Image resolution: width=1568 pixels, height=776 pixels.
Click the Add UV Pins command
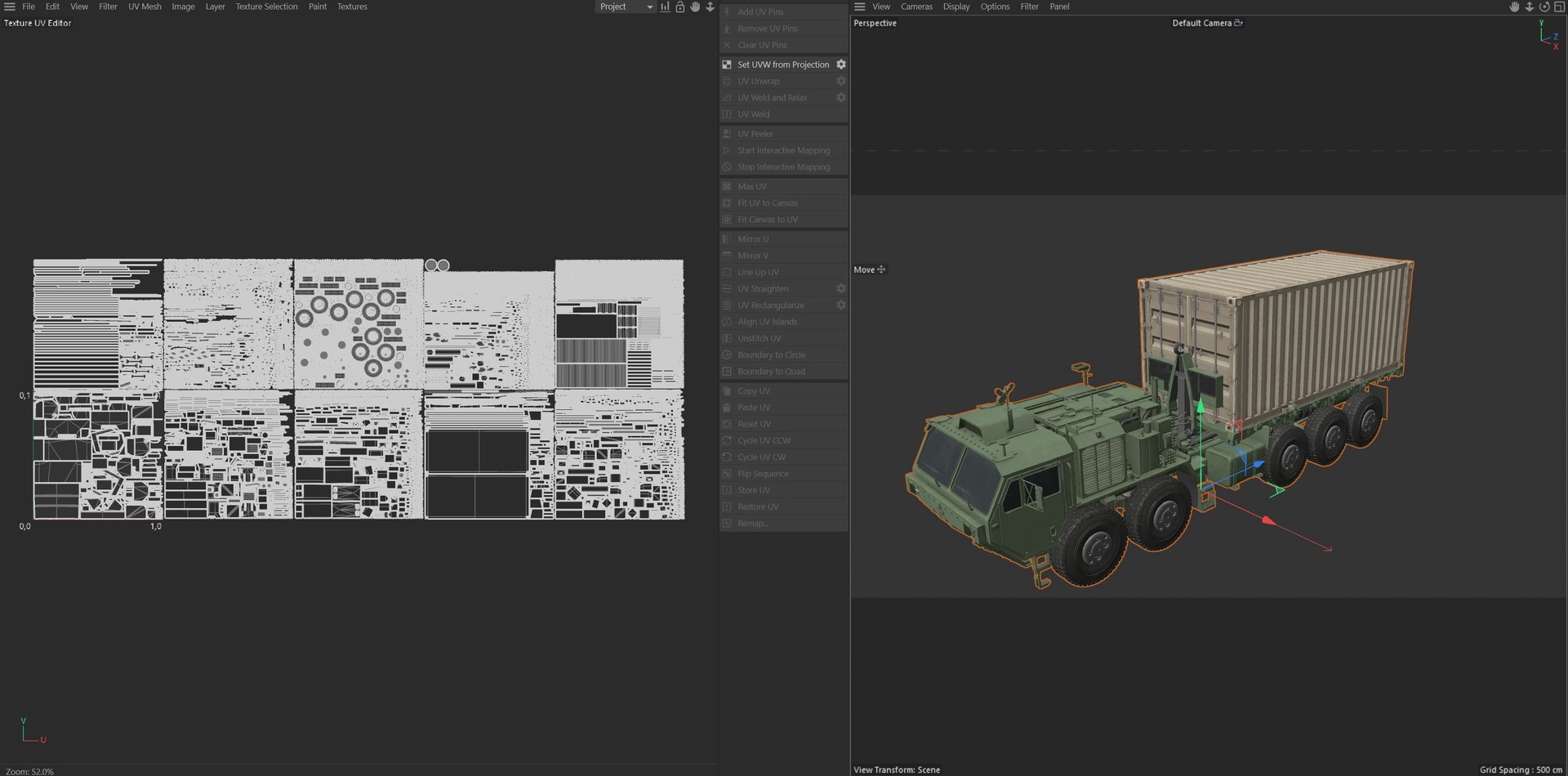[x=783, y=12]
